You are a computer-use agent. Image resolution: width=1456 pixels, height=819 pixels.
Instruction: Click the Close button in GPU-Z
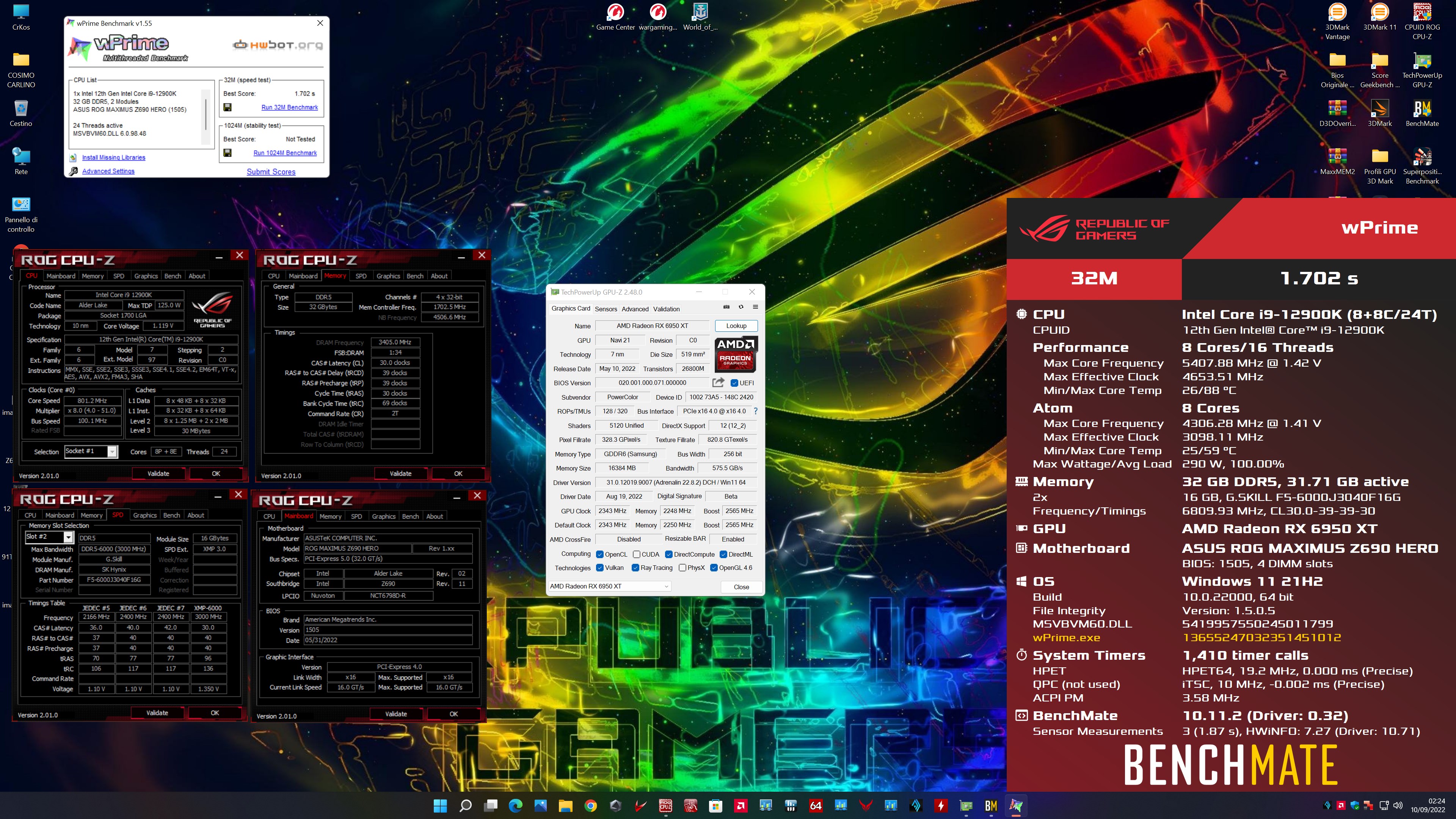point(741,587)
